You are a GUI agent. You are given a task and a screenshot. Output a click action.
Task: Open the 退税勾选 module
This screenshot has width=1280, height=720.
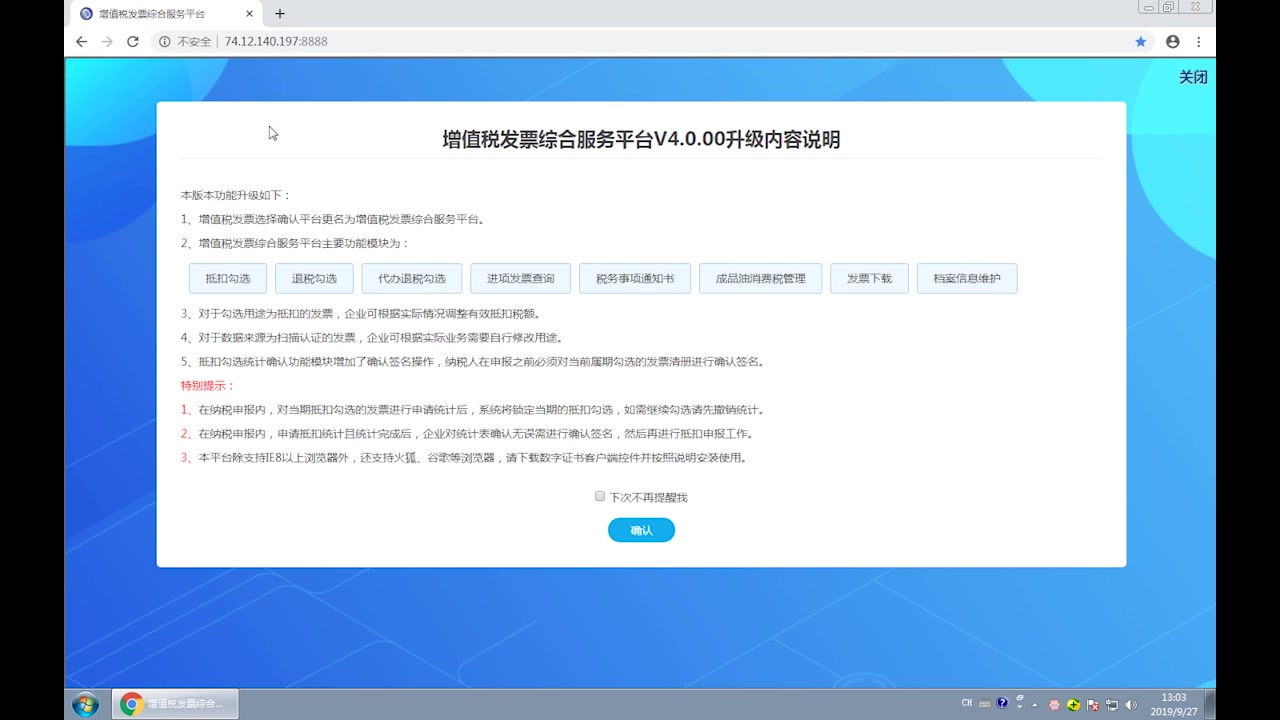click(x=314, y=278)
